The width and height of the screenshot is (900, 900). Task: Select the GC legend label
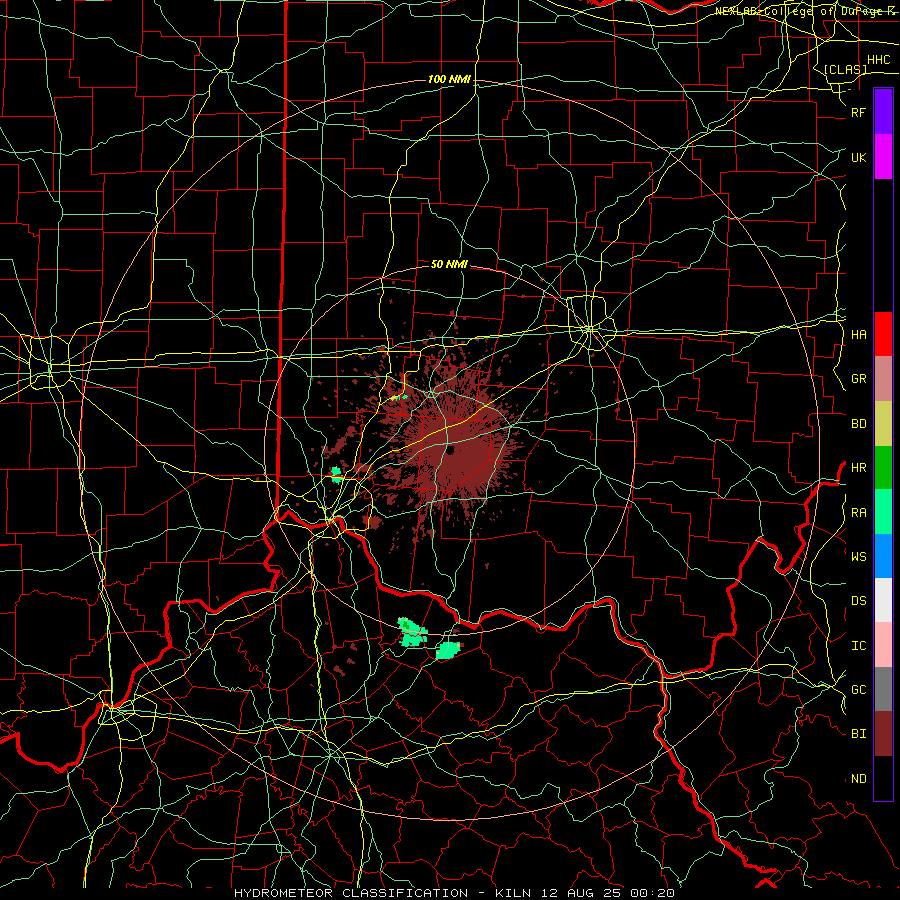858,690
